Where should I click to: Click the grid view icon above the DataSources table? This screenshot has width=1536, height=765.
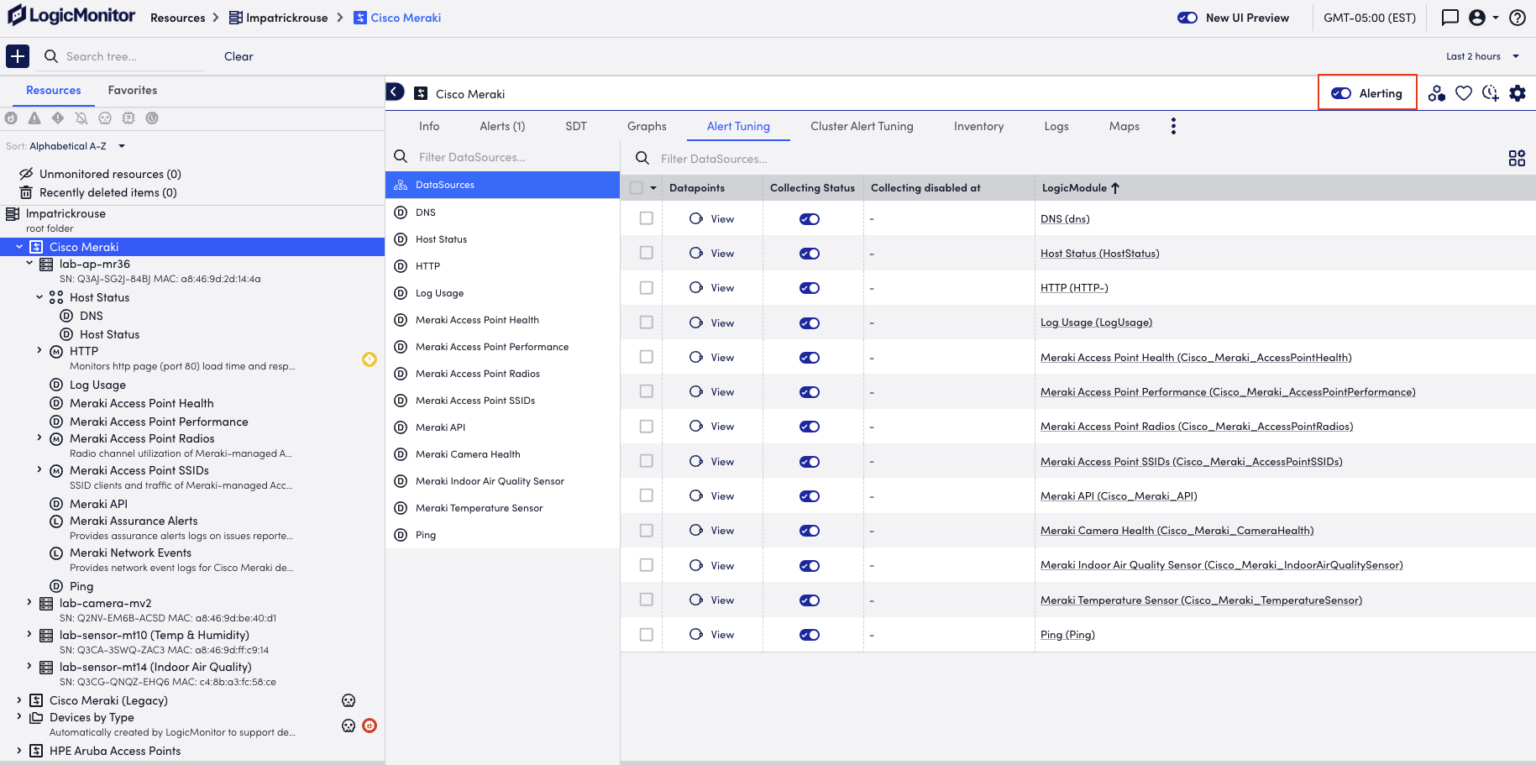(x=1517, y=157)
